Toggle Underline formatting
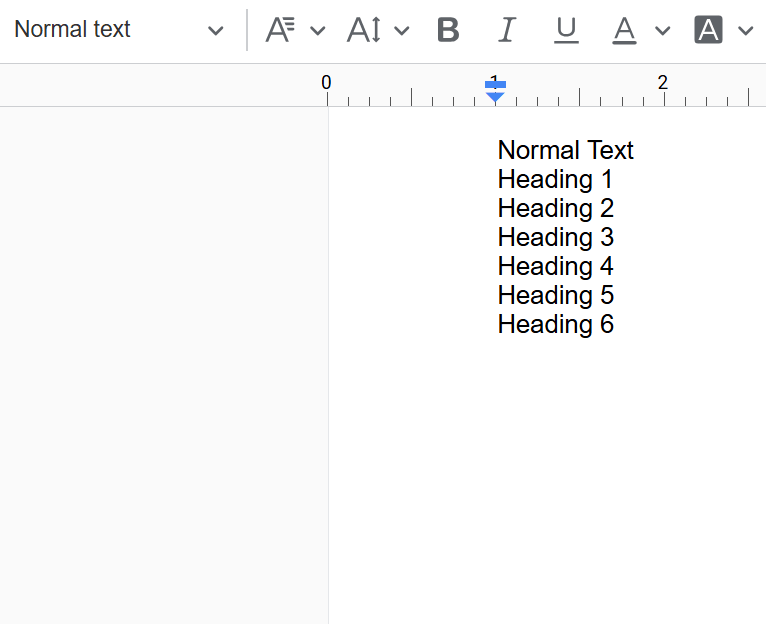The height and width of the screenshot is (624, 766). point(566,30)
